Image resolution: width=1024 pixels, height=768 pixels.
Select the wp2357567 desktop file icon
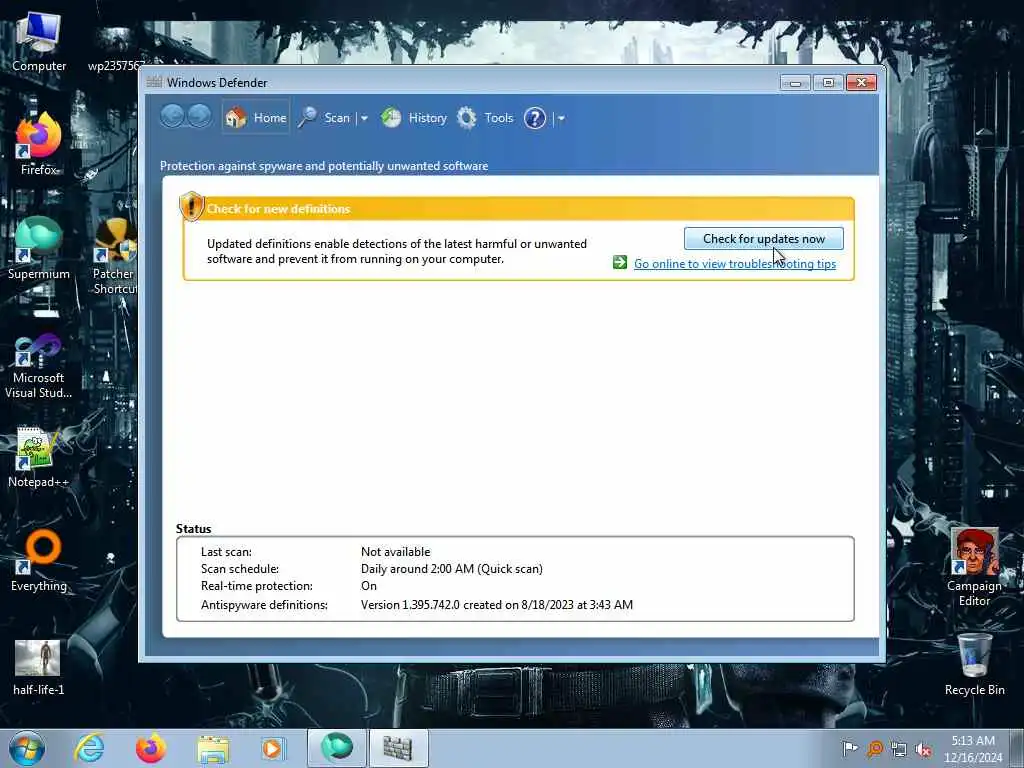point(116,50)
